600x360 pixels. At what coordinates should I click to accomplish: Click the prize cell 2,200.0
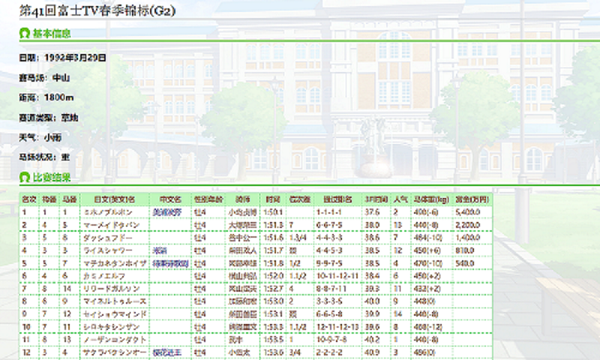(x=472, y=225)
